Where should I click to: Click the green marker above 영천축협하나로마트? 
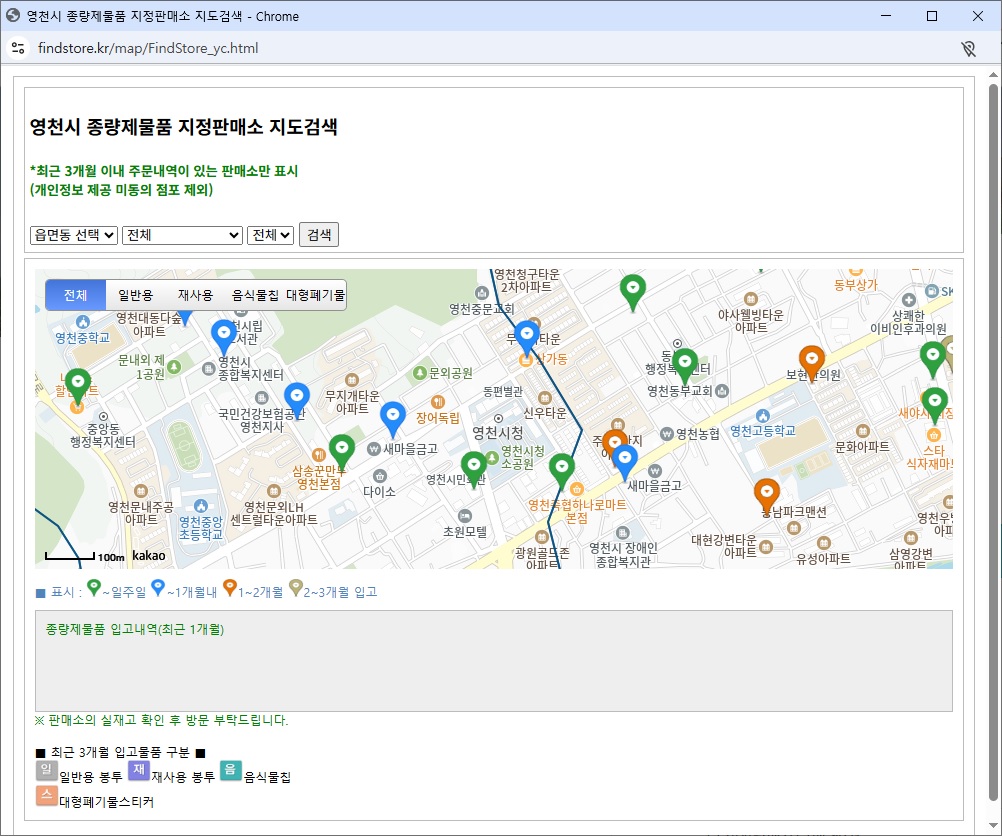562,467
